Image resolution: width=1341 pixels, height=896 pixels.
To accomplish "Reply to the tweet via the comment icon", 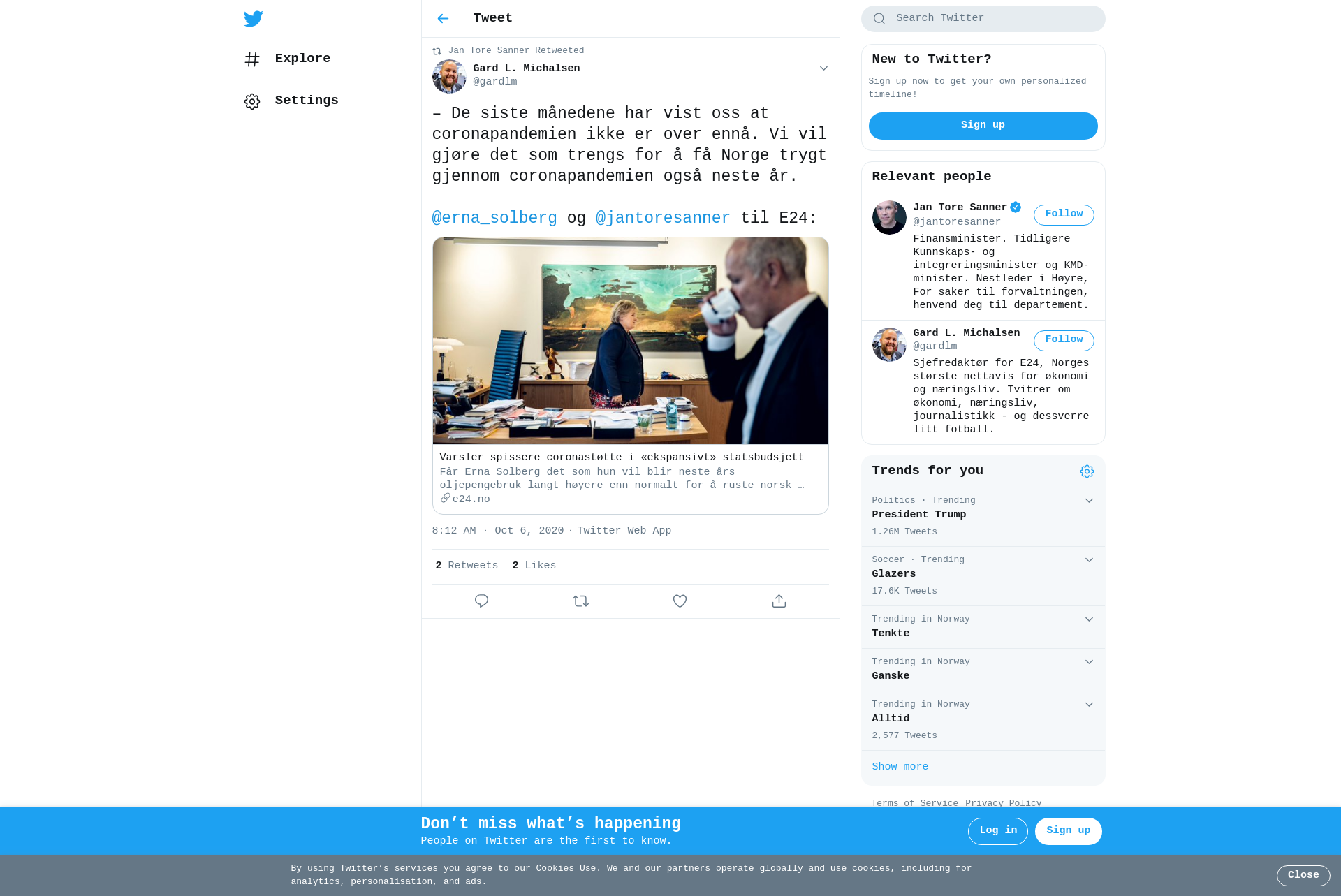I will pos(481,601).
